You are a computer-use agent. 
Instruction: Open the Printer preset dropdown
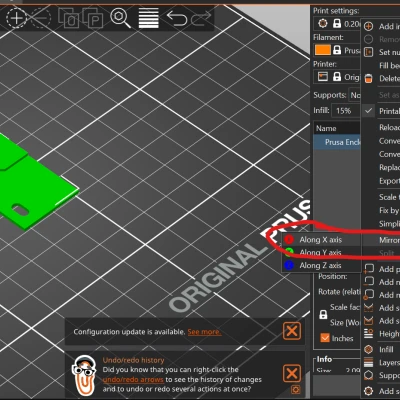point(338,77)
